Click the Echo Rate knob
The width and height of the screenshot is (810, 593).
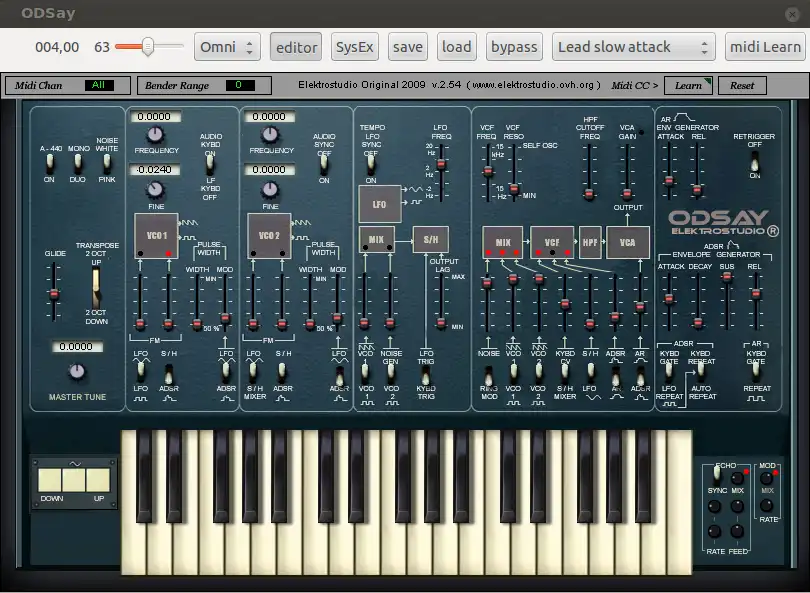click(714, 531)
